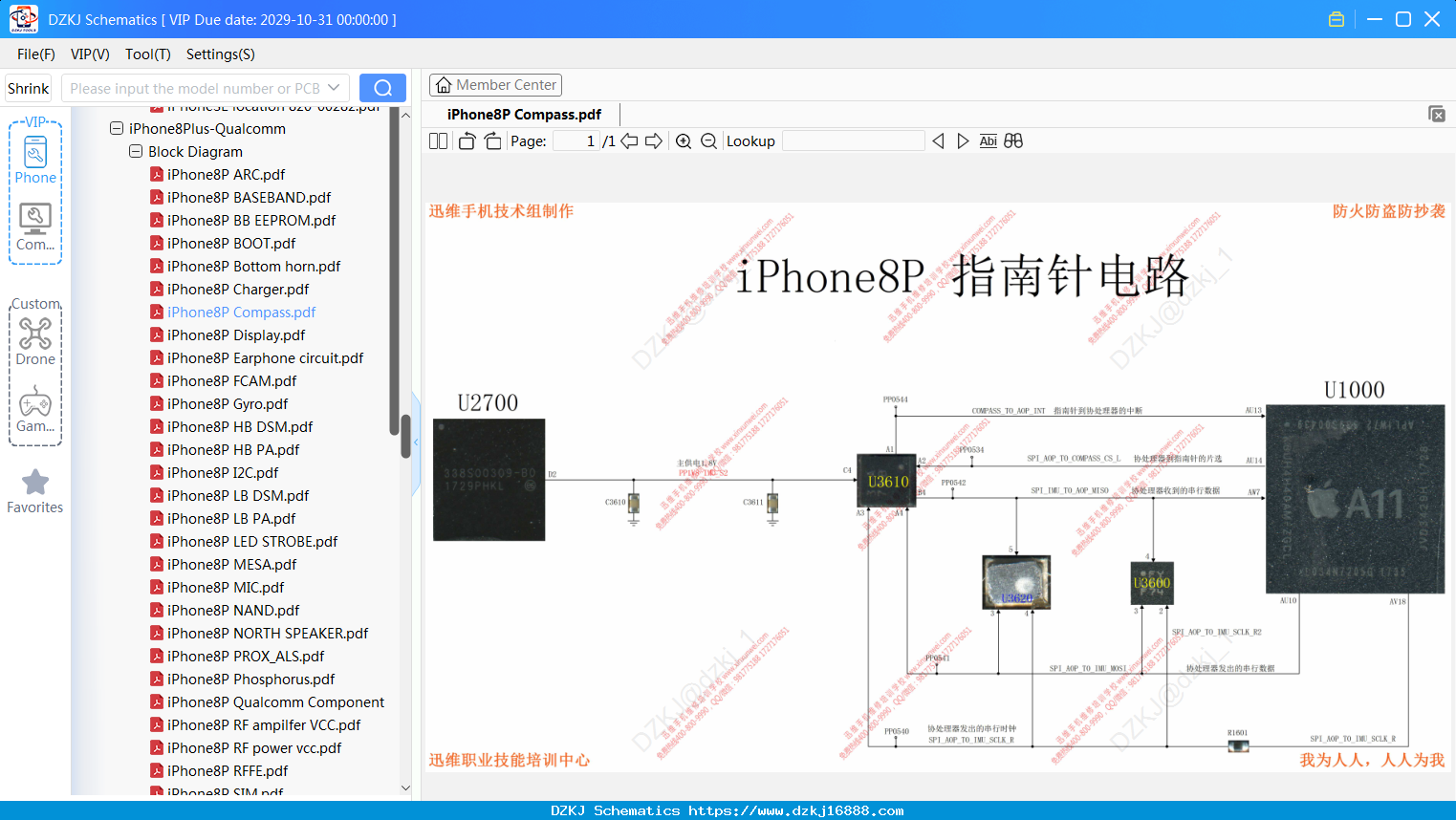Image resolution: width=1456 pixels, height=820 pixels.
Task: Click the tree scroll-down arrow
Action: pyautogui.click(x=405, y=788)
